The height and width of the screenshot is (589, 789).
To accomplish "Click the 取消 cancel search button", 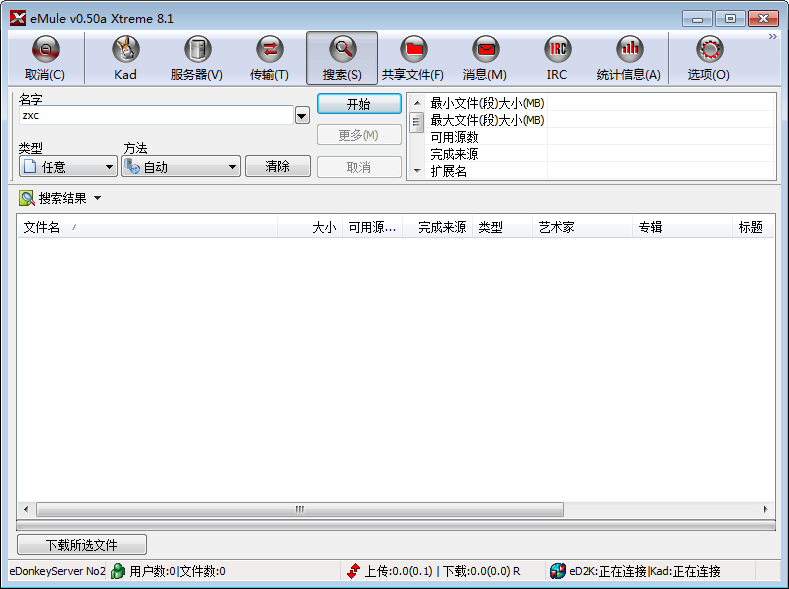I will 359,167.
